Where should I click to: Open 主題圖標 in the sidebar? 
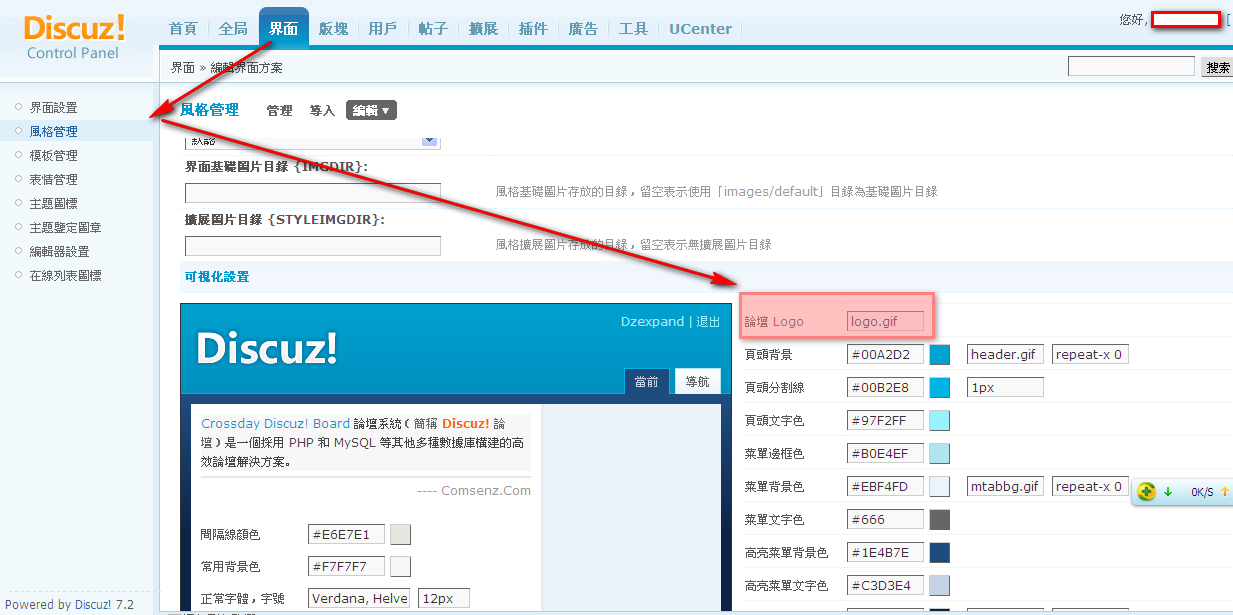[x=53, y=203]
